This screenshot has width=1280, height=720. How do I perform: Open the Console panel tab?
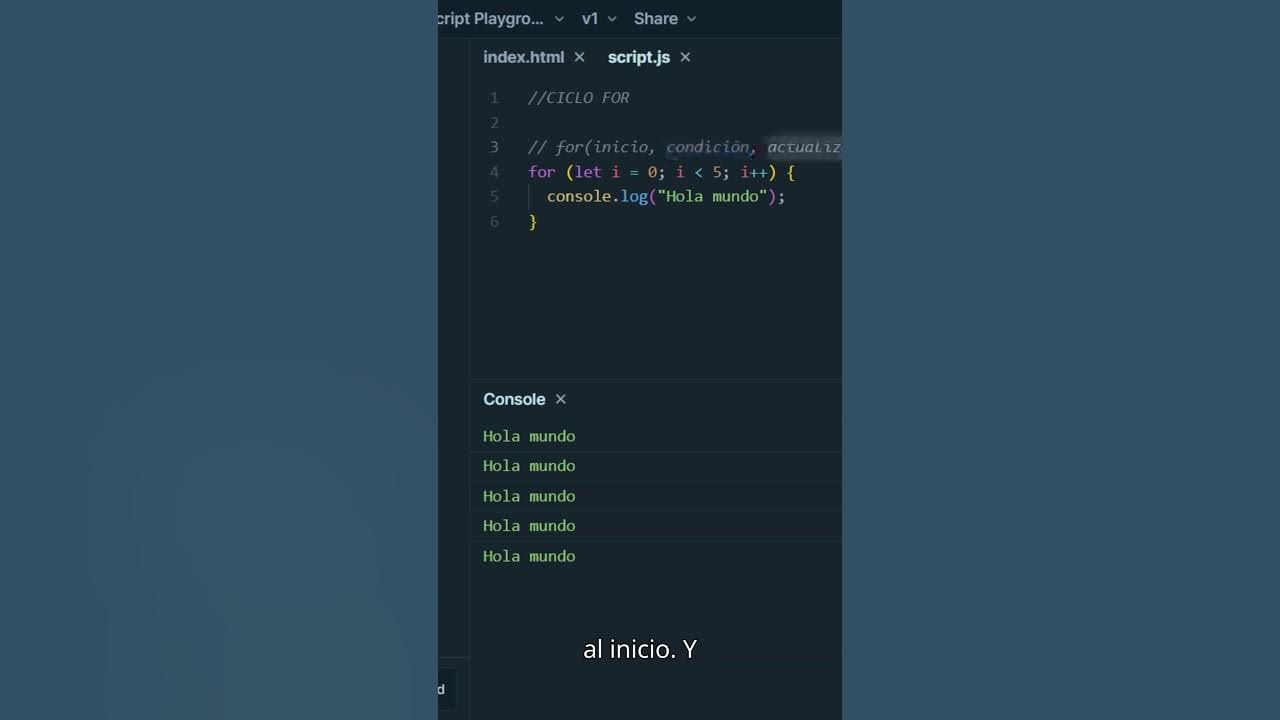click(514, 399)
